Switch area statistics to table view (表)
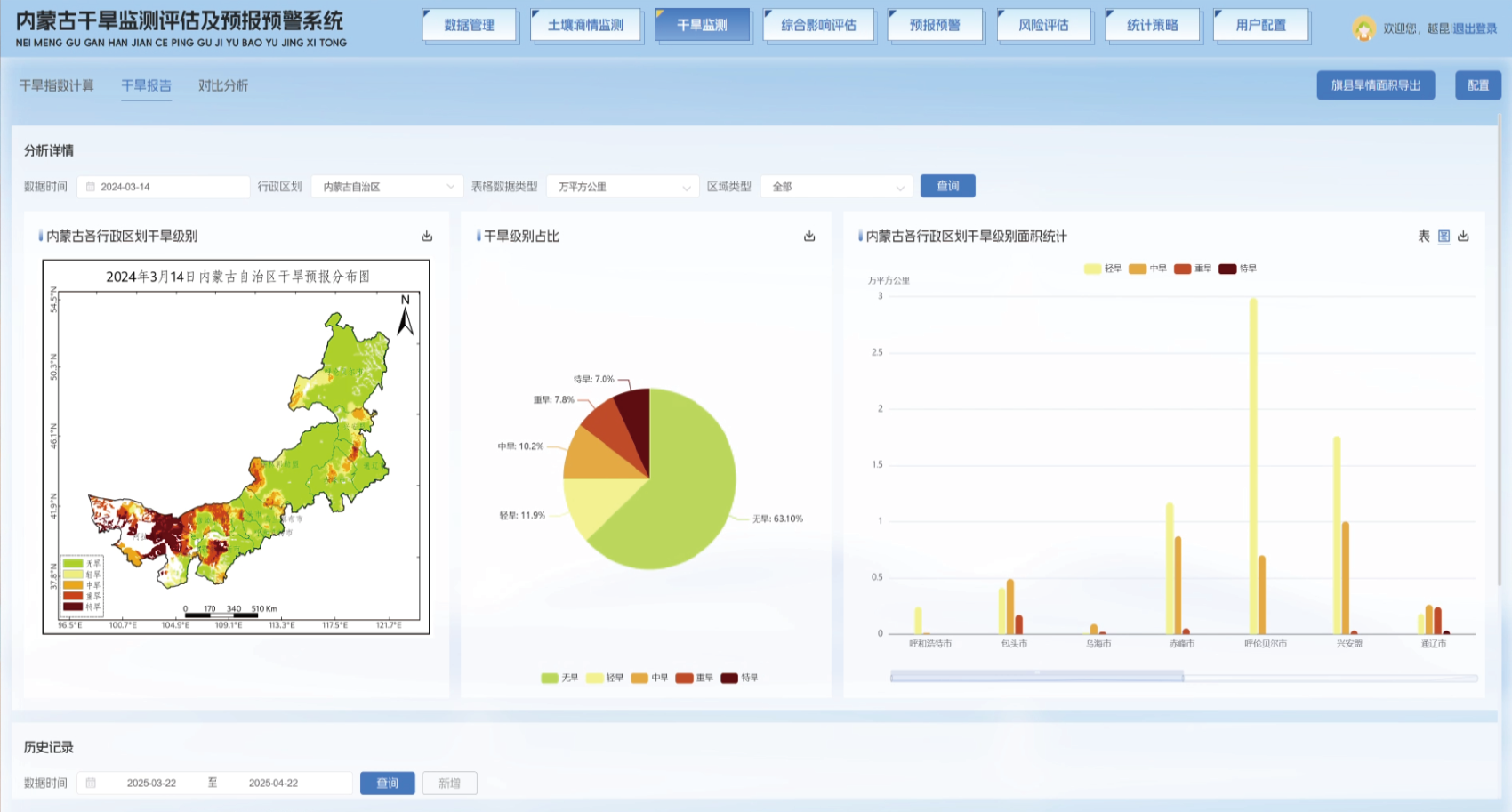 pos(1424,237)
